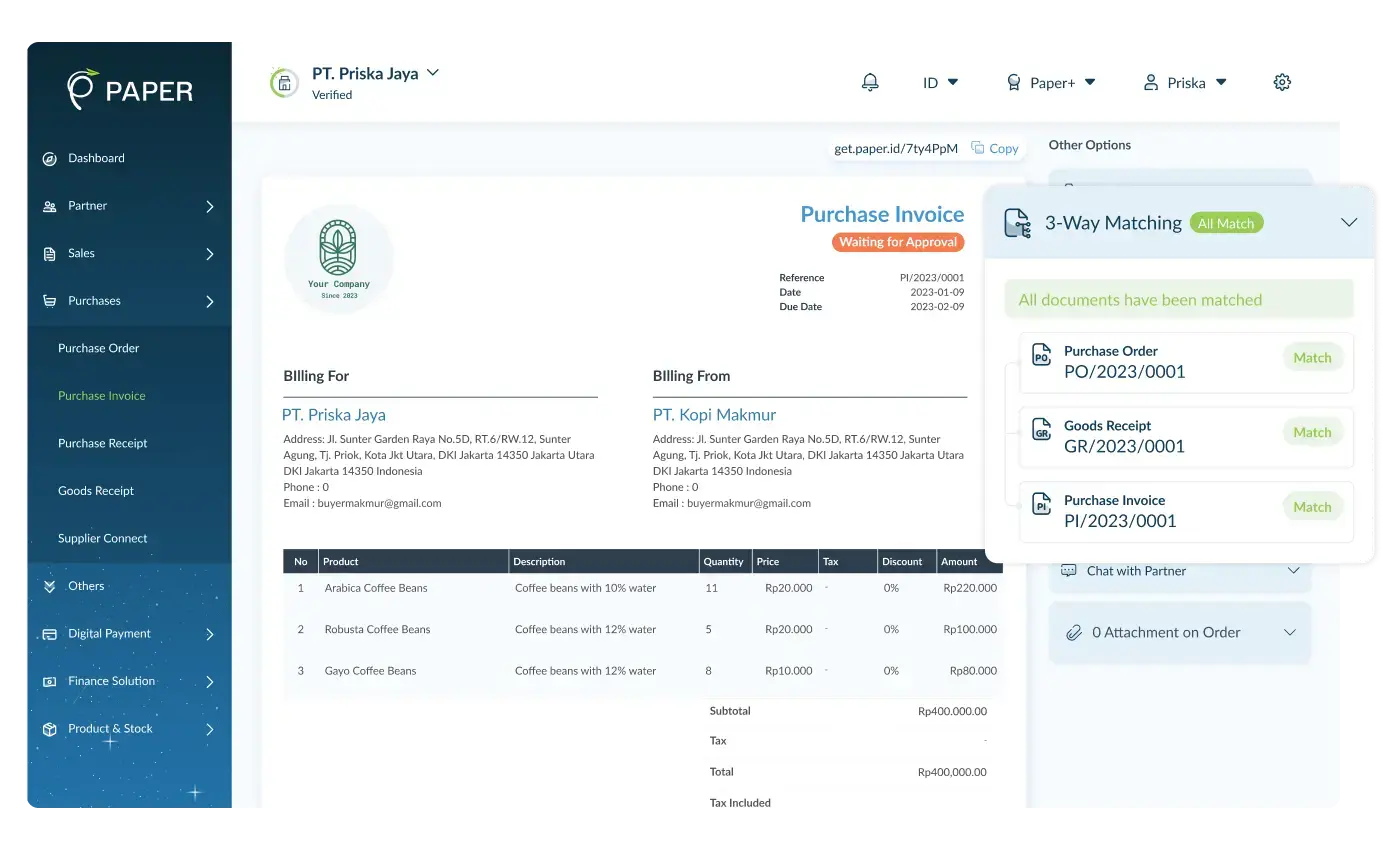Click the Priska user profile icon
This screenshot has height=850, width=1400.
point(1150,83)
